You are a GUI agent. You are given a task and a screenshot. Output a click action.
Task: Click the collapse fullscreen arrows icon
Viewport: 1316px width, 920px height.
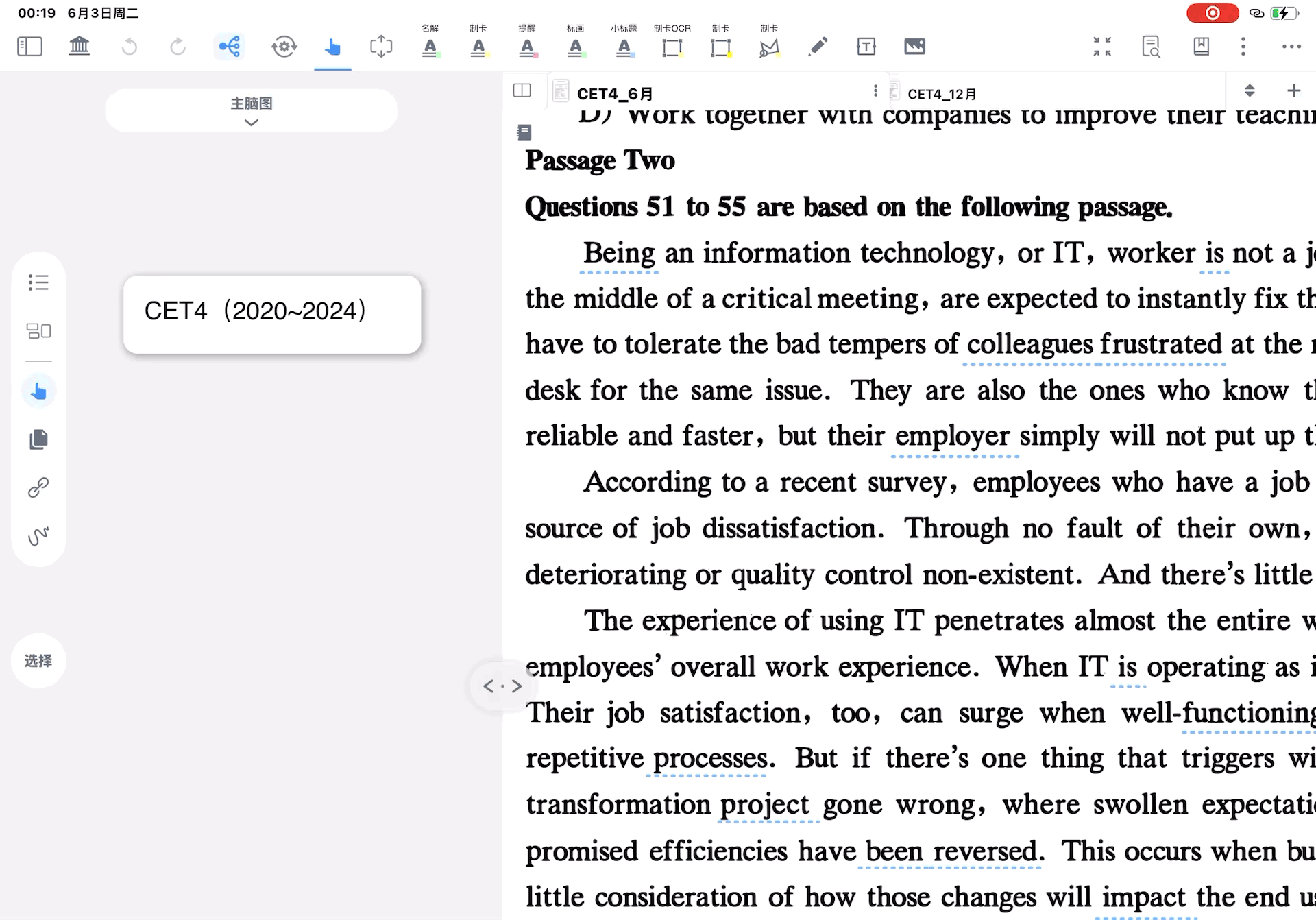(x=1102, y=47)
